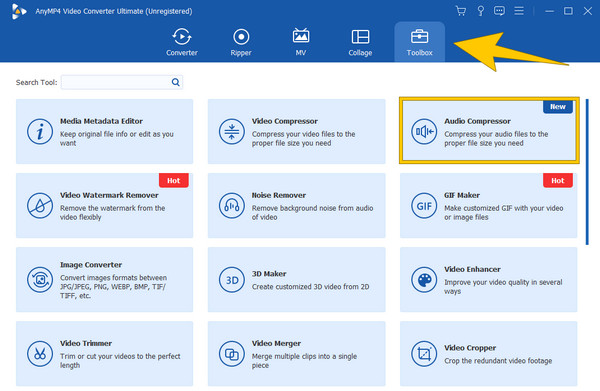The width and height of the screenshot is (600, 391).
Task: Click the Video Compressor icon
Action: tap(232, 132)
